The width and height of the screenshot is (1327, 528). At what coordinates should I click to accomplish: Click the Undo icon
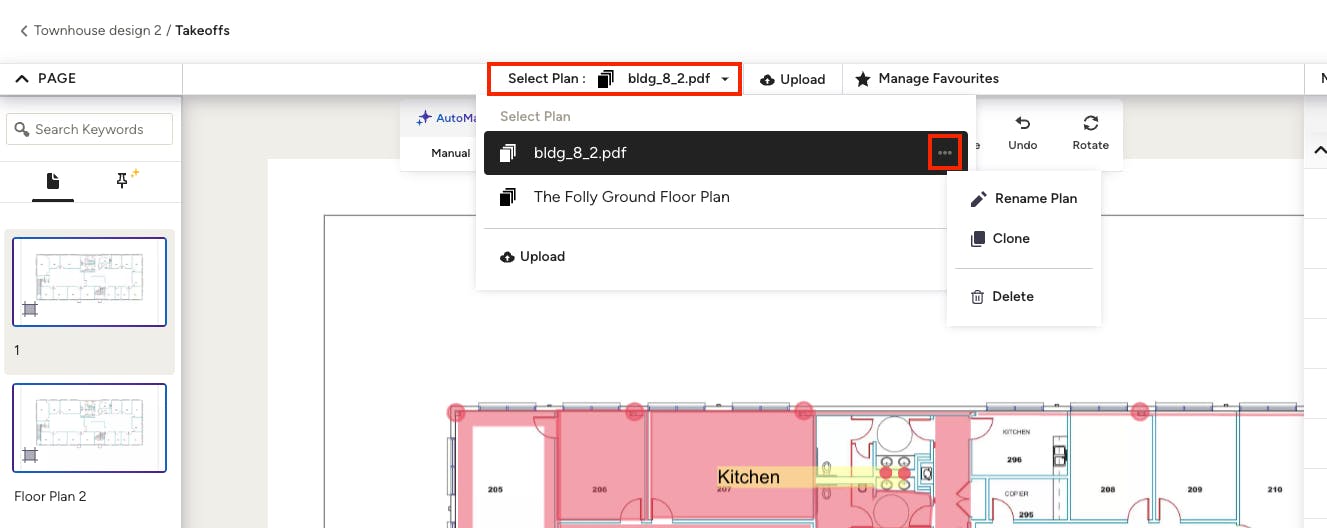(1022, 124)
